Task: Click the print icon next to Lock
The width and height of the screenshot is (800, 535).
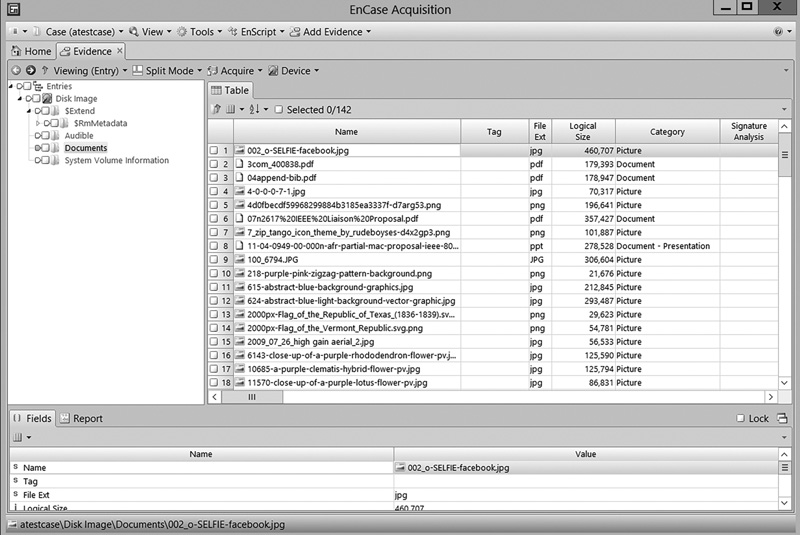Action: [x=782, y=419]
